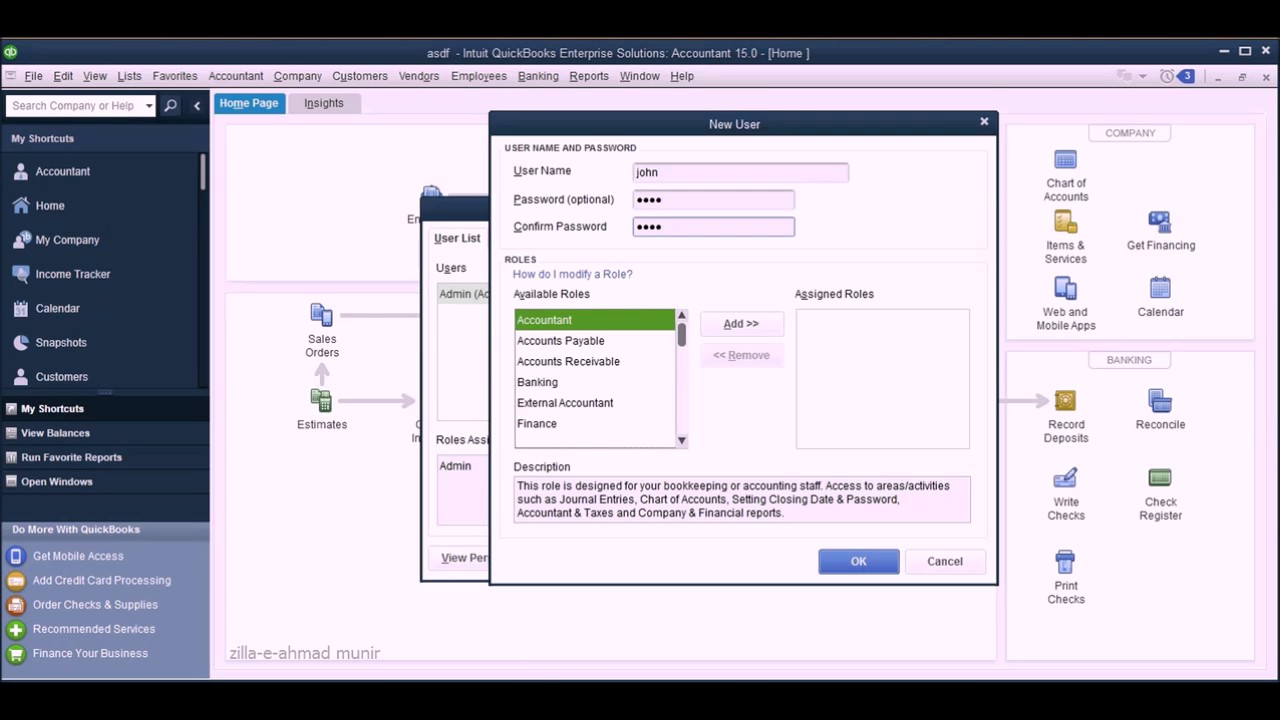Click OK in New User dialog

pos(859,561)
